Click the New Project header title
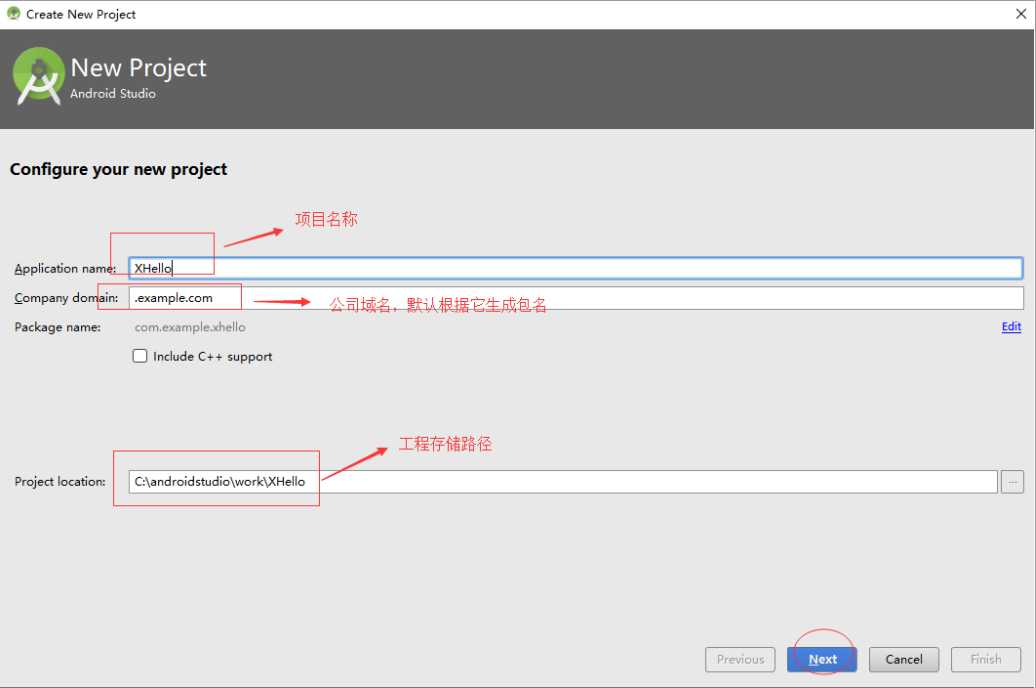This screenshot has width=1036, height=688. [138, 67]
